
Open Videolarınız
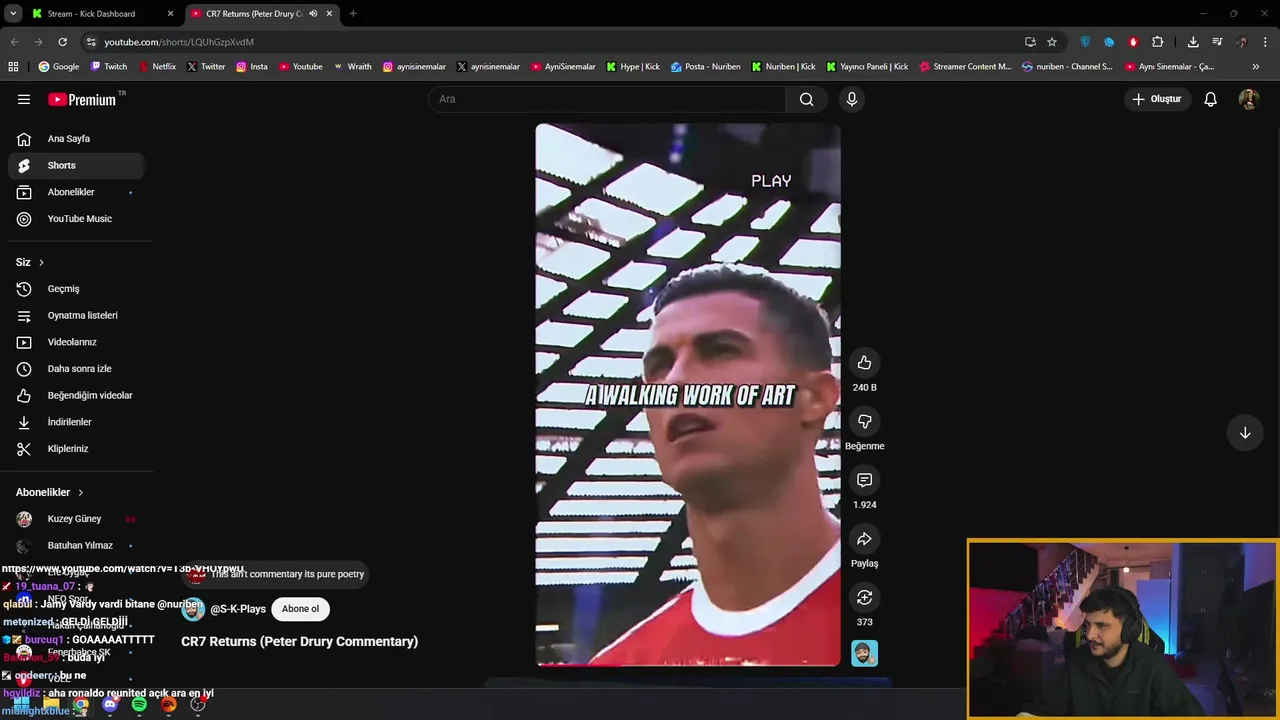coord(76,342)
